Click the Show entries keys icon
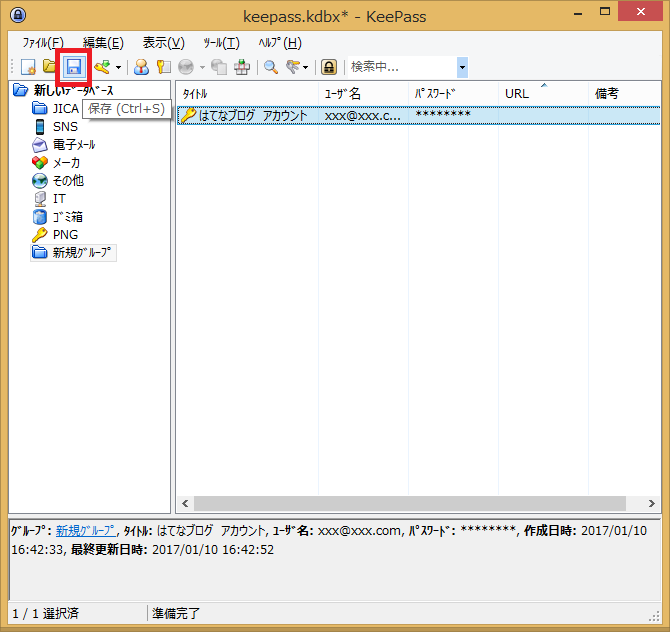The width and height of the screenshot is (670, 632). tap(293, 67)
